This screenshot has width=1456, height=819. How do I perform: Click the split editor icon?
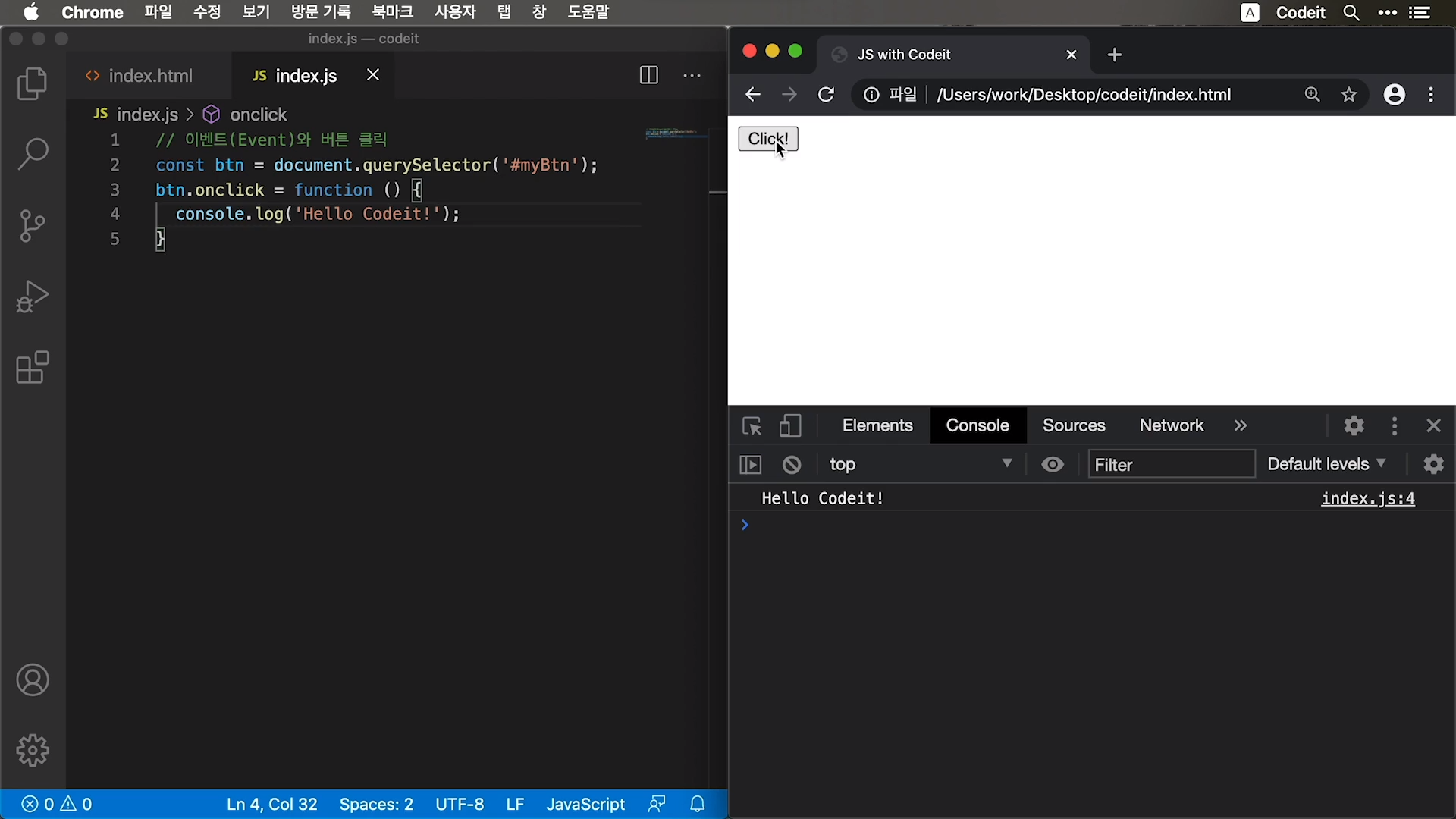pos(648,75)
